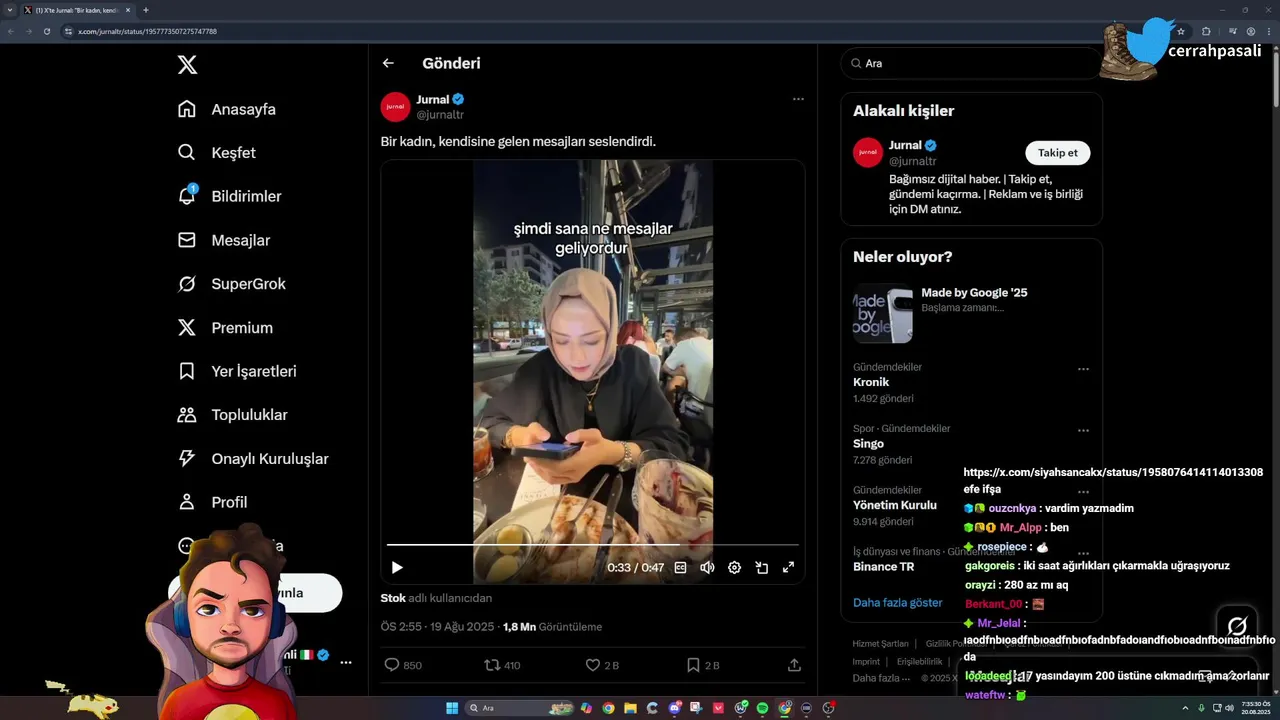Open Chrome from the taskbar

pos(609,708)
